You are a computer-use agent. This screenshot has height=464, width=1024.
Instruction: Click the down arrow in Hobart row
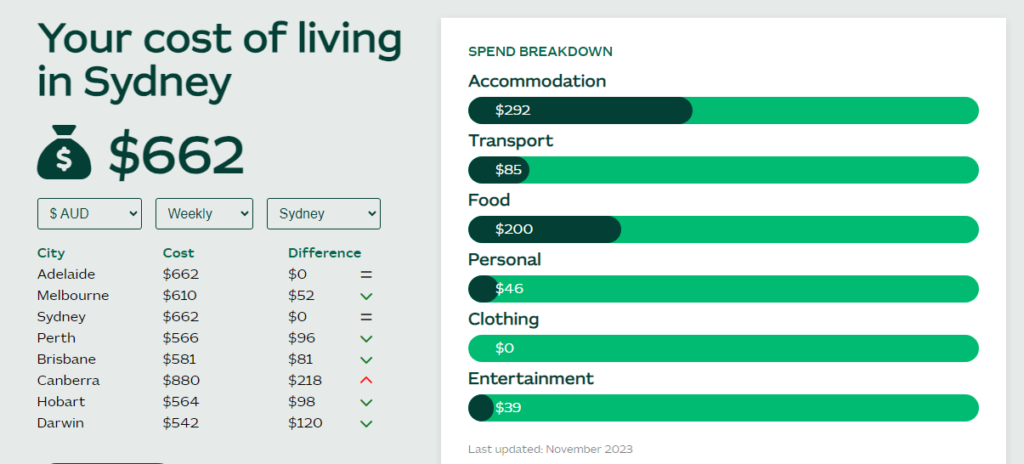(x=366, y=402)
